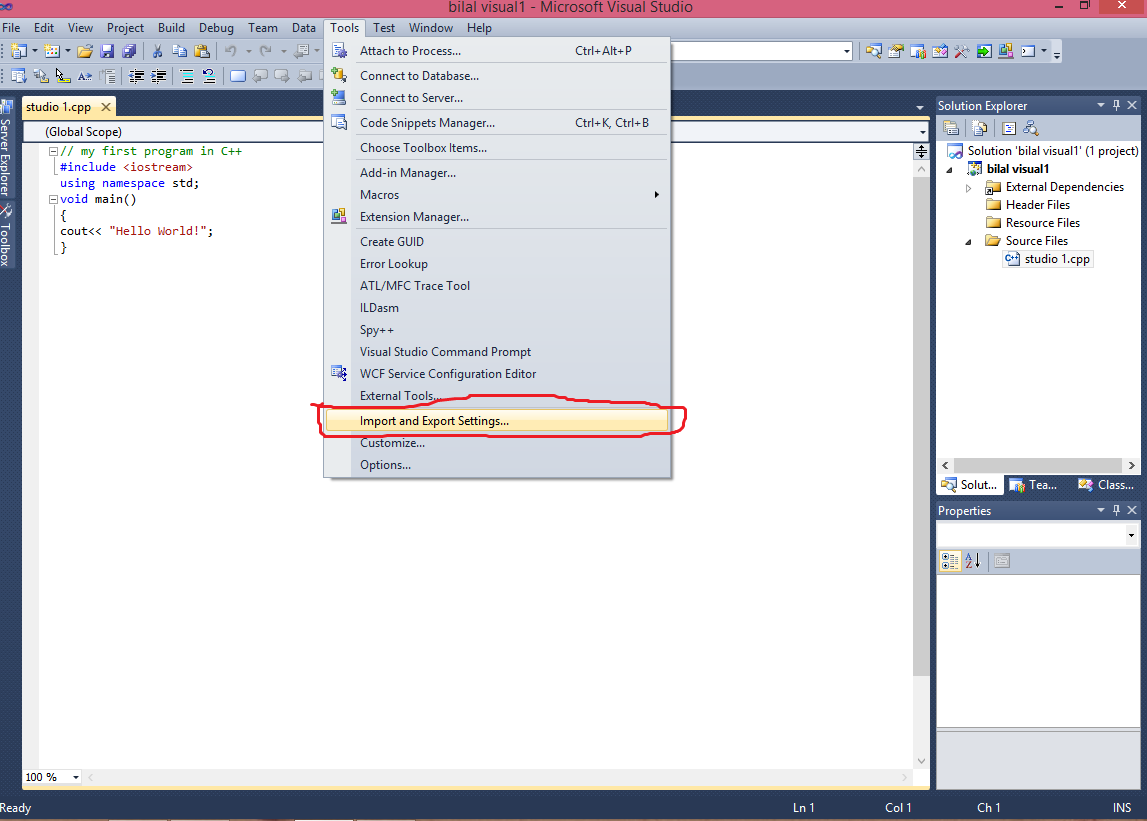1147x821 pixels.
Task: Click the Properties window icon in Solution Explorer
Action: click(951, 127)
